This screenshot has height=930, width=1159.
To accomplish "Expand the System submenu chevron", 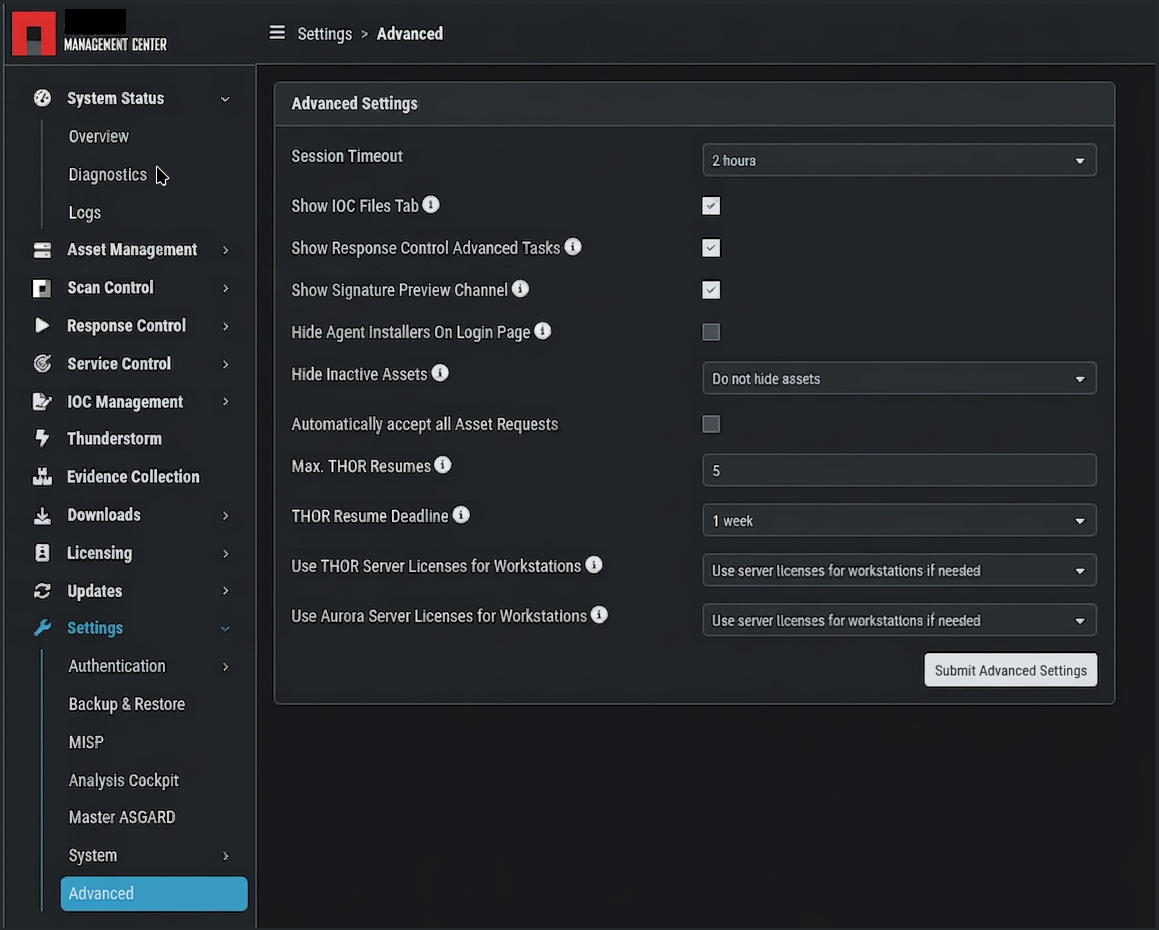I will 225,856.
